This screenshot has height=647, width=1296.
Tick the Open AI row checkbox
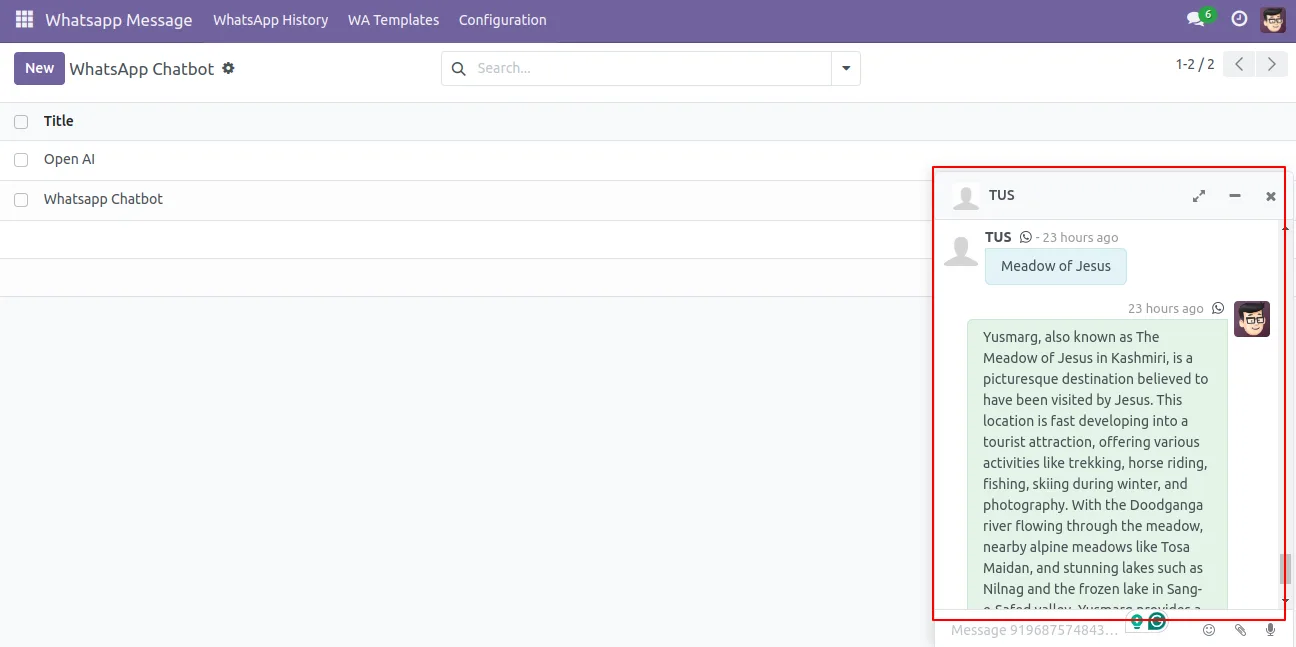21,160
